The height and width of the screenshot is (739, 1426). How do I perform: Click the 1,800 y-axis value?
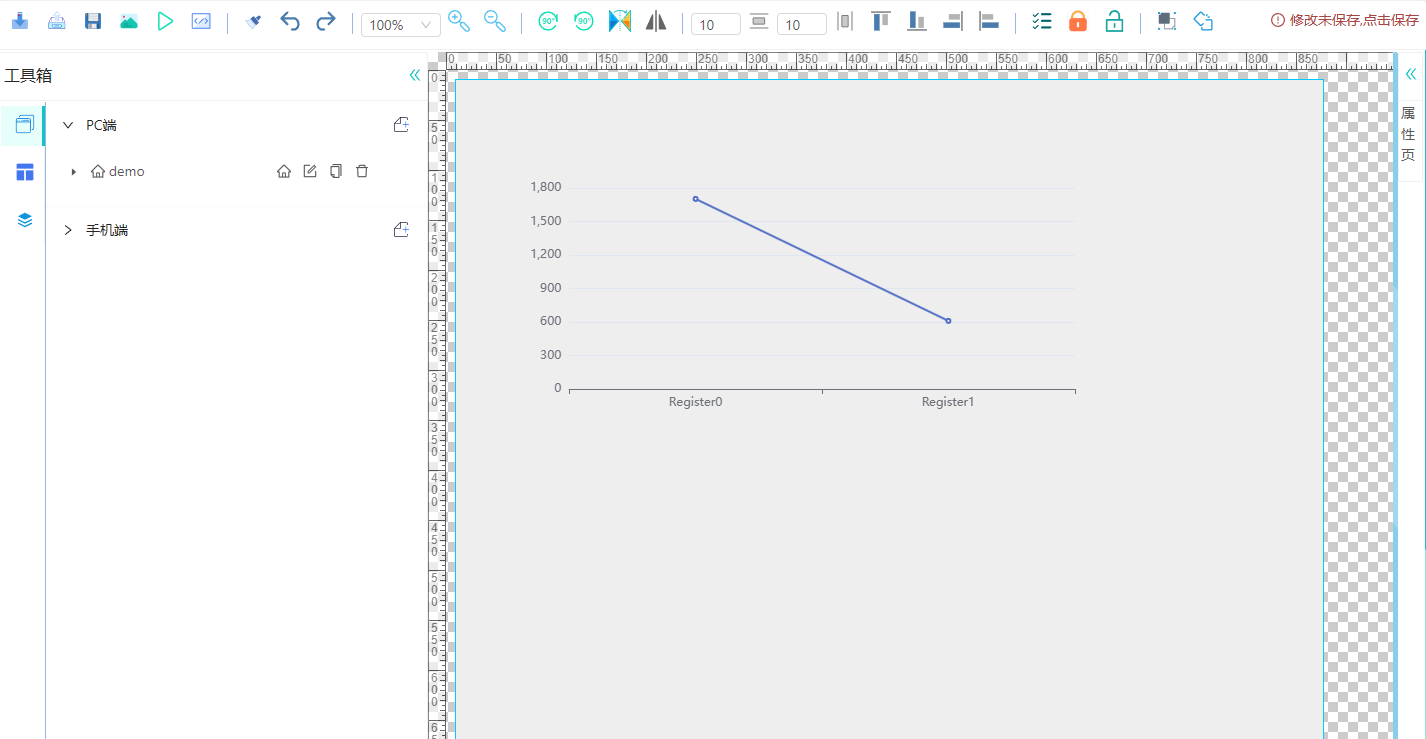click(x=546, y=187)
